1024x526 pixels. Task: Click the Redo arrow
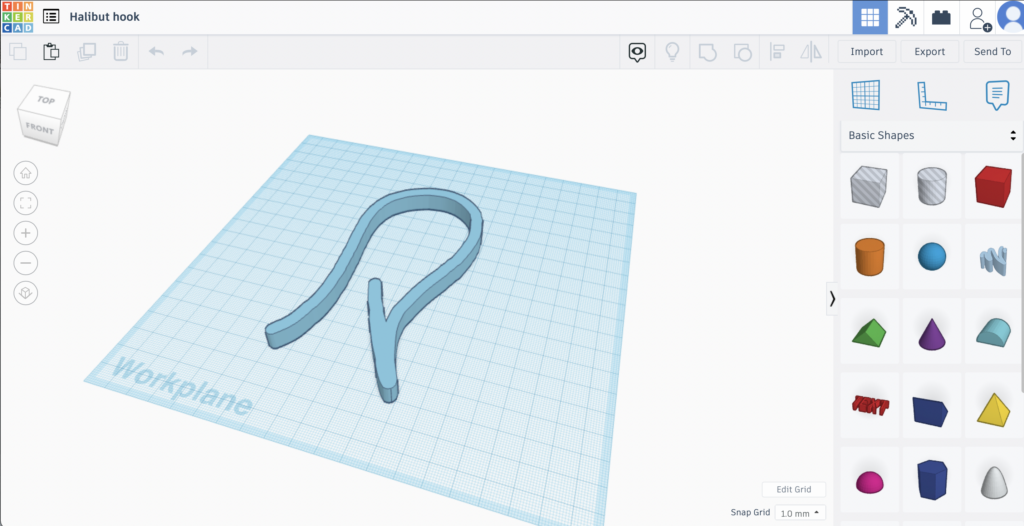[x=189, y=52]
